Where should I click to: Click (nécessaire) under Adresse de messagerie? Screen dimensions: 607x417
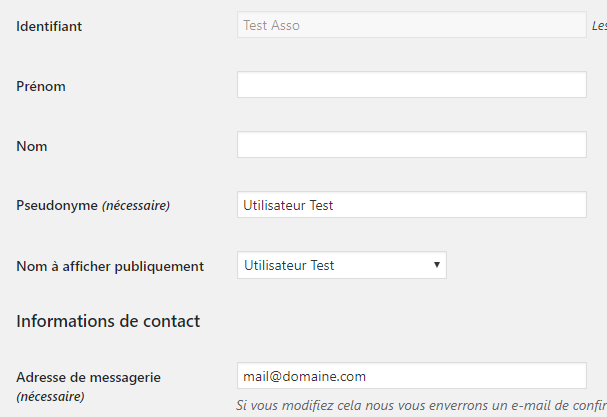[50, 396]
